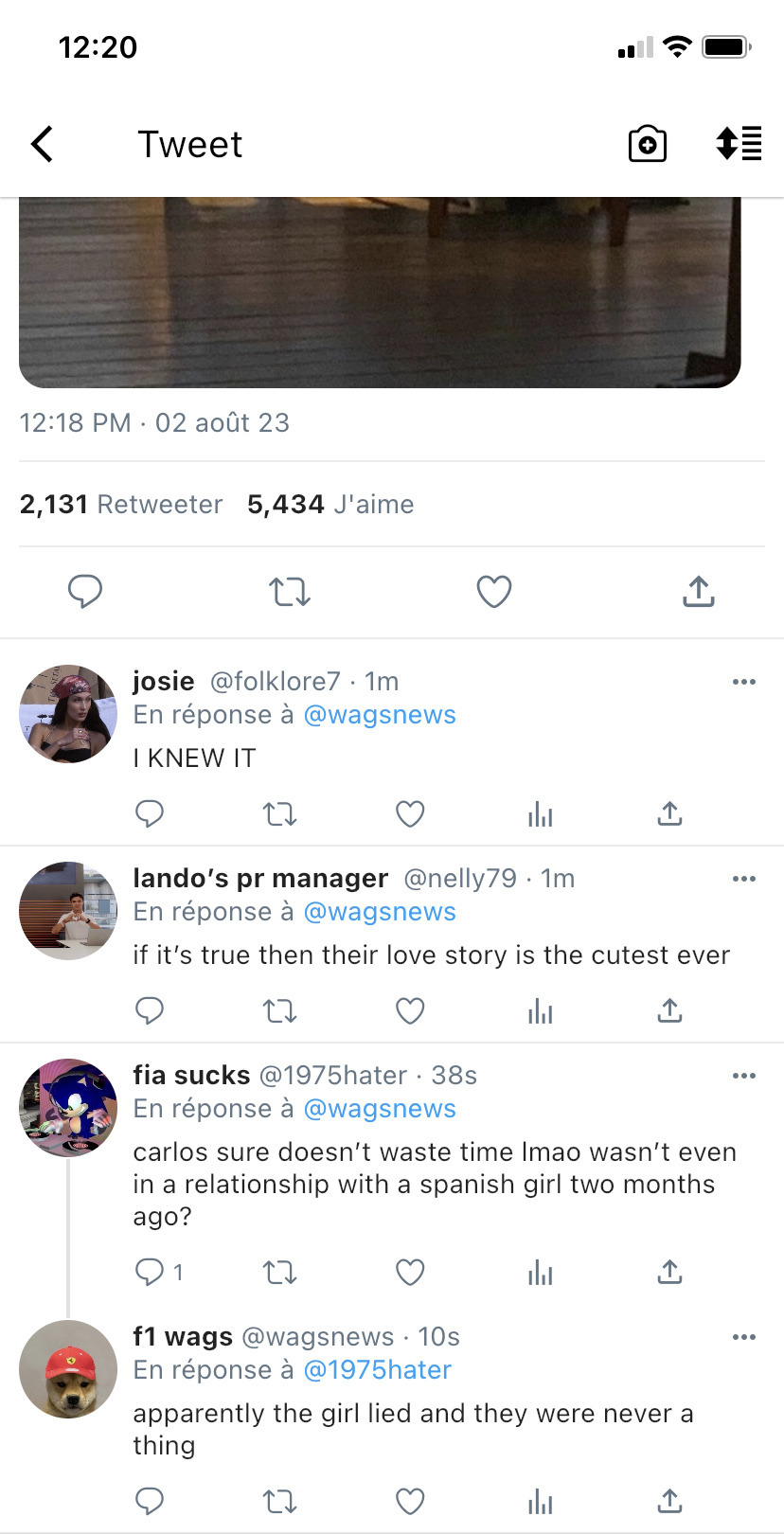Open the camera icon in header
The image size is (784, 1534).
coord(647,145)
